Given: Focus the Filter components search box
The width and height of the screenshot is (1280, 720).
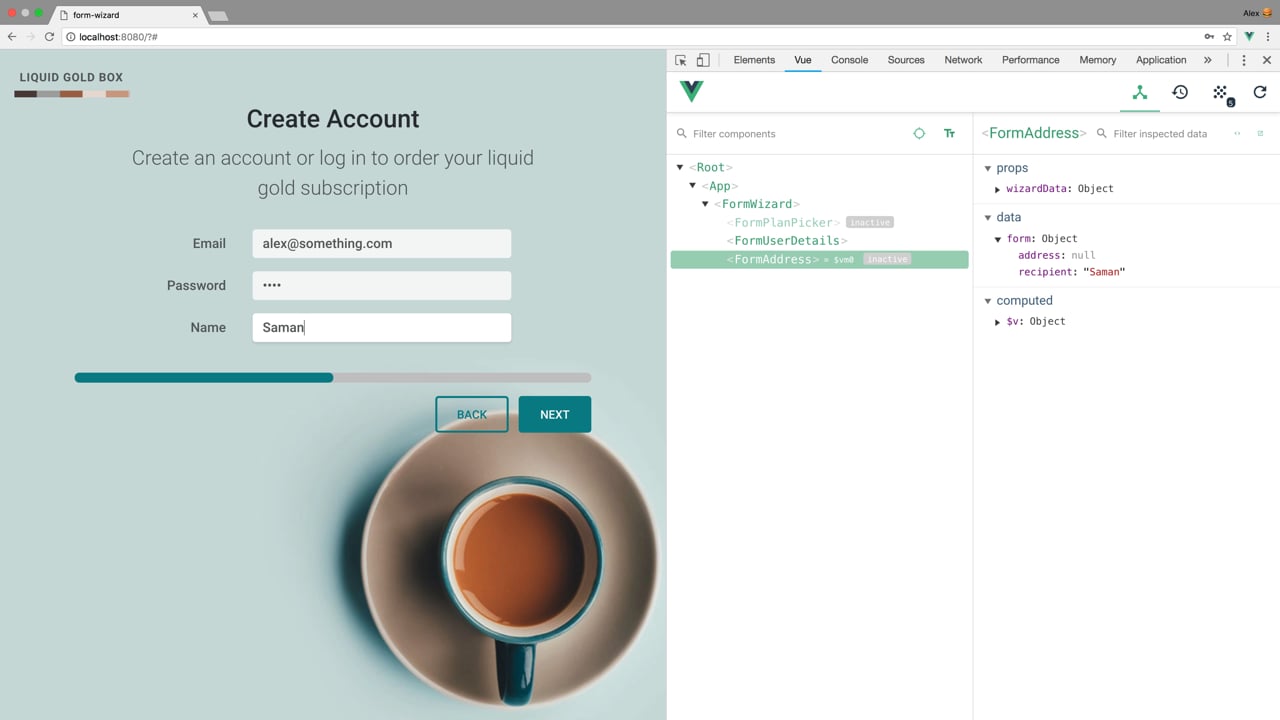Looking at the screenshot, I should tap(790, 134).
